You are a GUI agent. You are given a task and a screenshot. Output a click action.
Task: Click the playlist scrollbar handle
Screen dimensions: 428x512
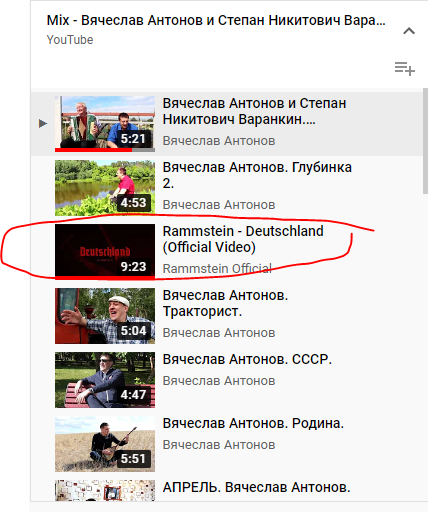tap(425, 140)
